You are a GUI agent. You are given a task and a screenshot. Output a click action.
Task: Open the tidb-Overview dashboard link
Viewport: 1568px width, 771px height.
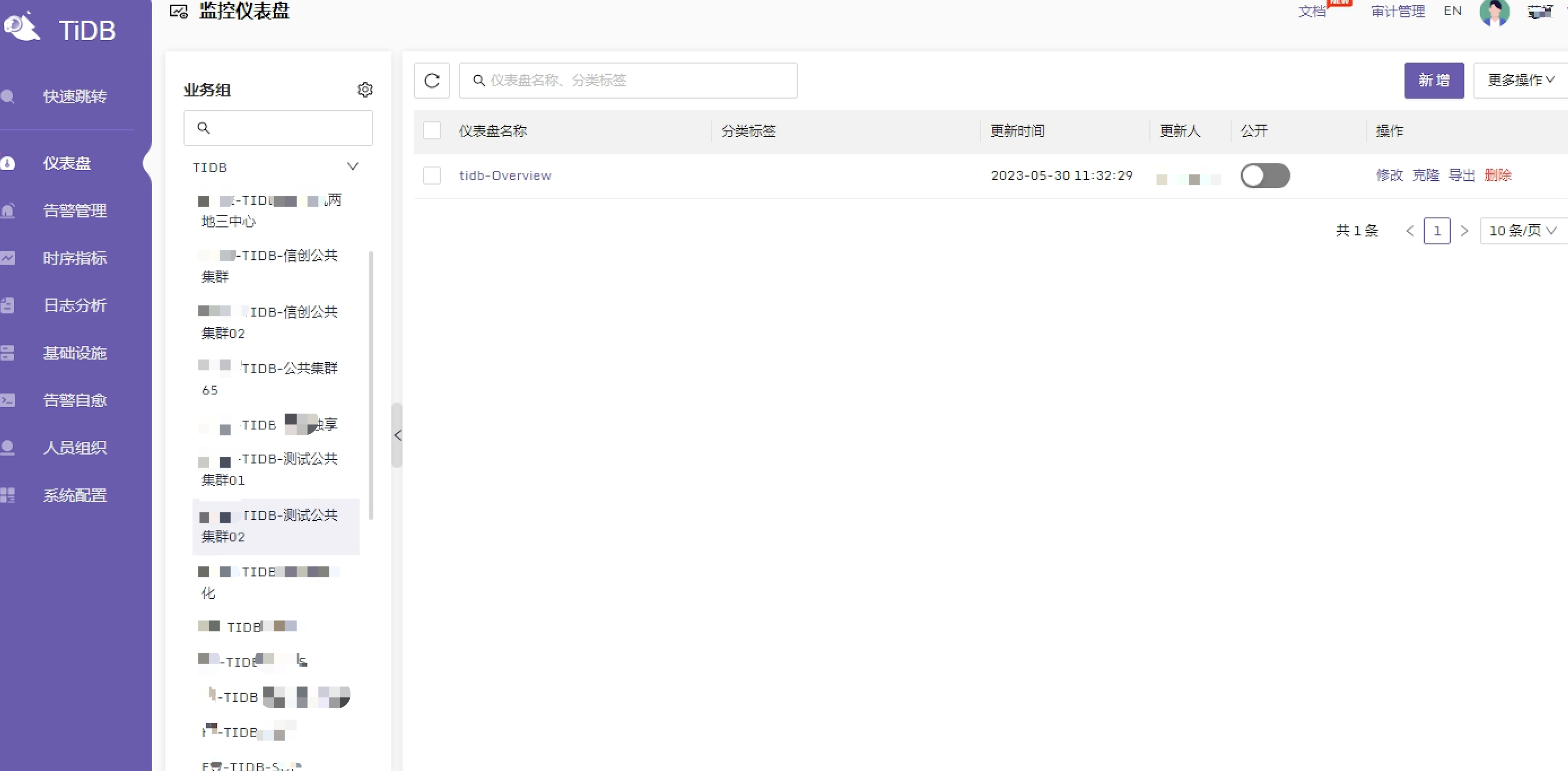click(505, 175)
